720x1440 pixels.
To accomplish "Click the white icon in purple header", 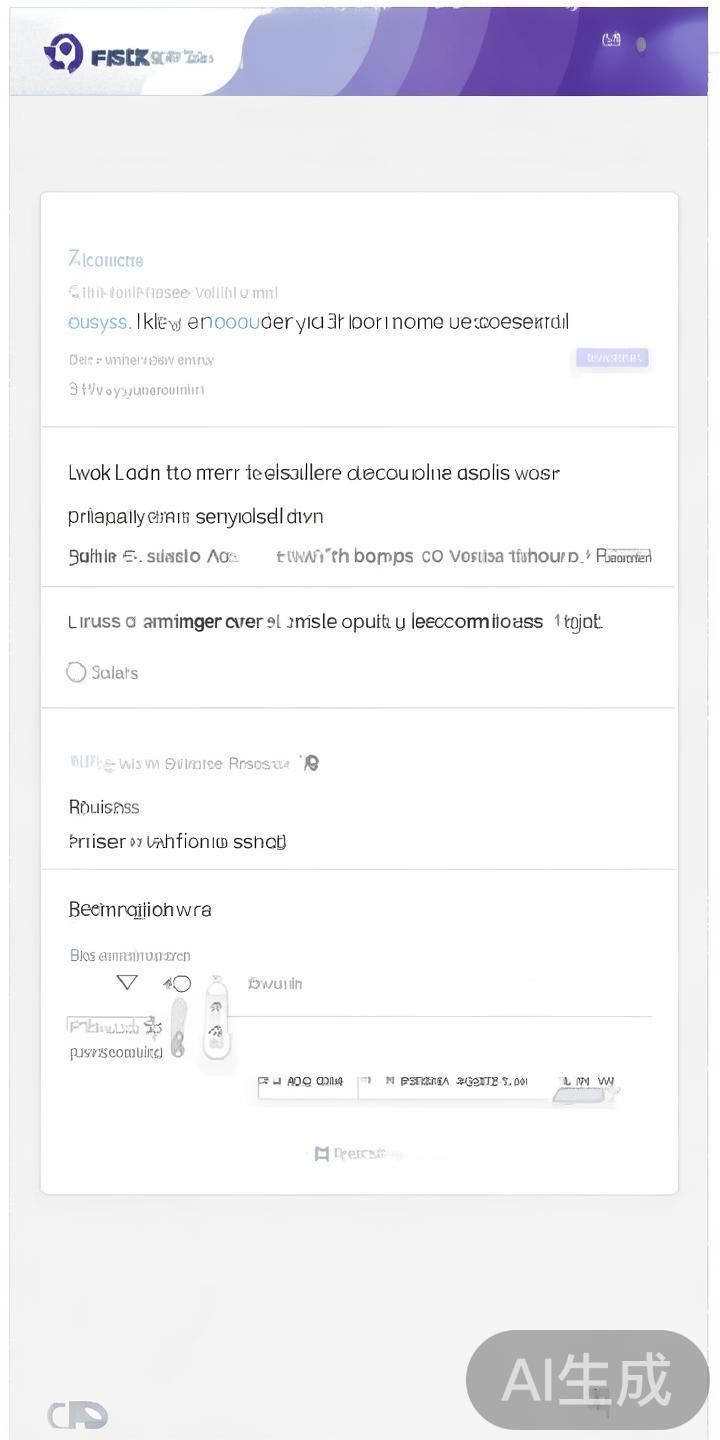I will (611, 40).
